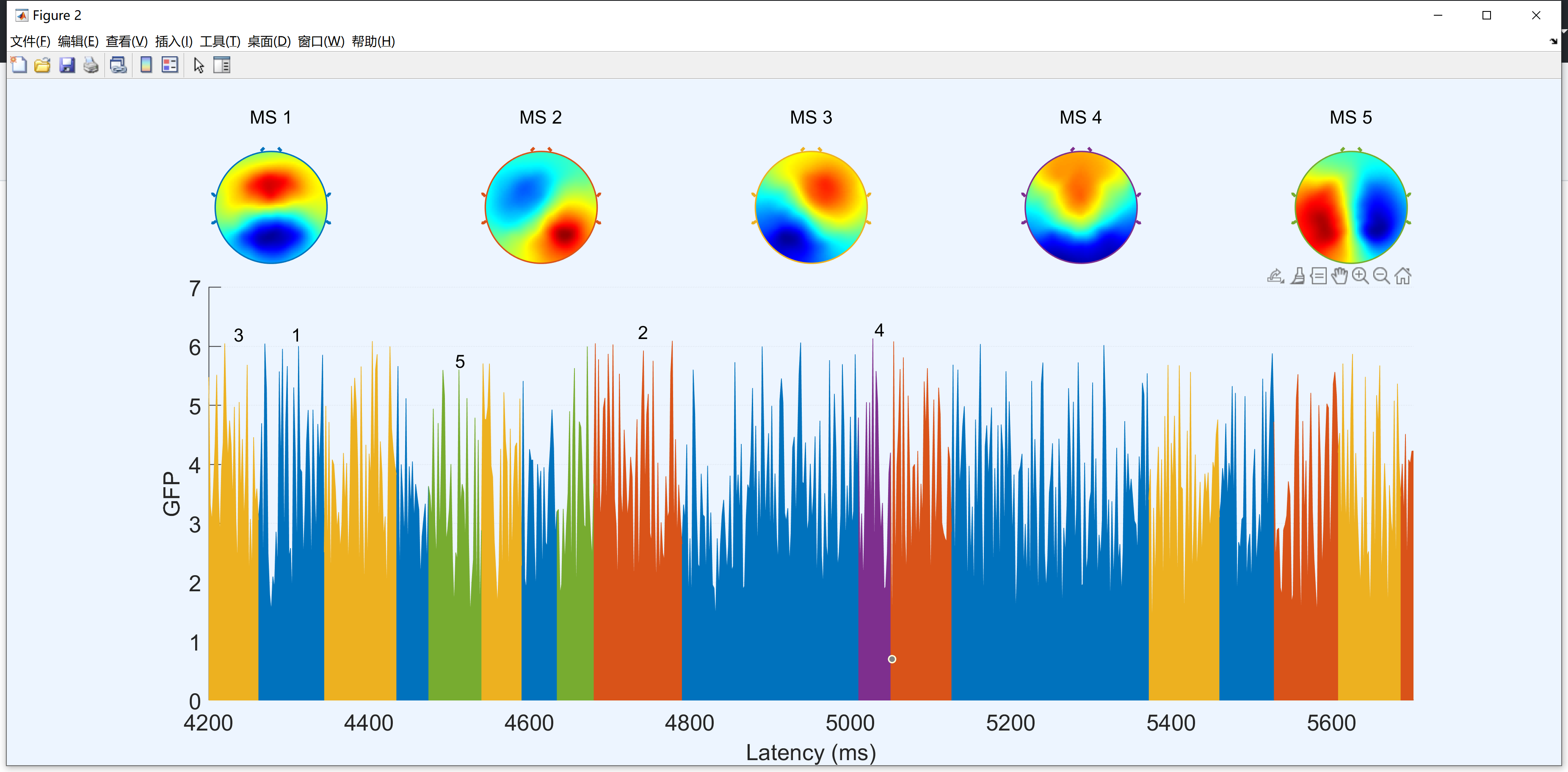Enable the Pan hand tool on the plot
This screenshot has width=1568, height=772.
coord(1340,276)
